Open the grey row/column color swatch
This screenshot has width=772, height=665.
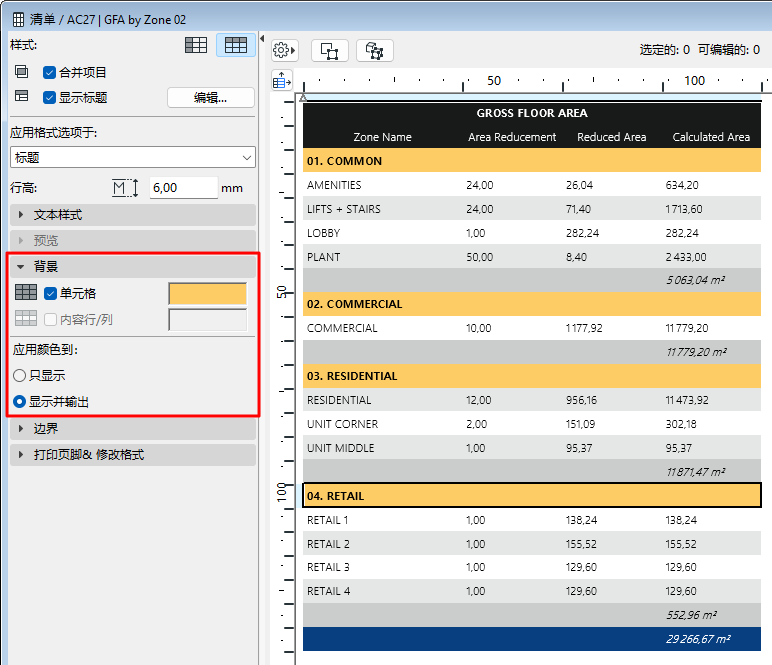point(207,319)
